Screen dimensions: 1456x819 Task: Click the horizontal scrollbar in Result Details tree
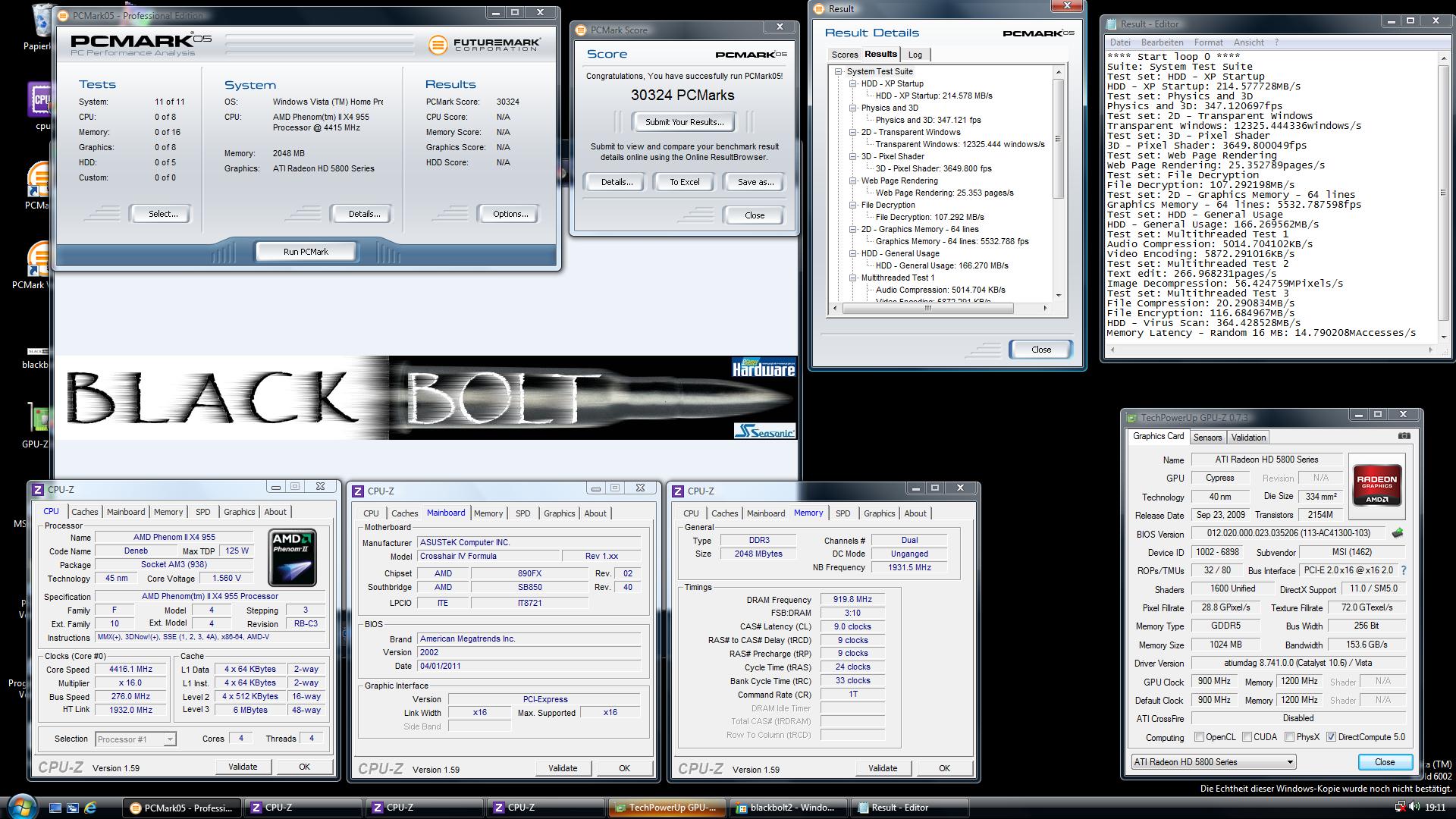(940, 308)
